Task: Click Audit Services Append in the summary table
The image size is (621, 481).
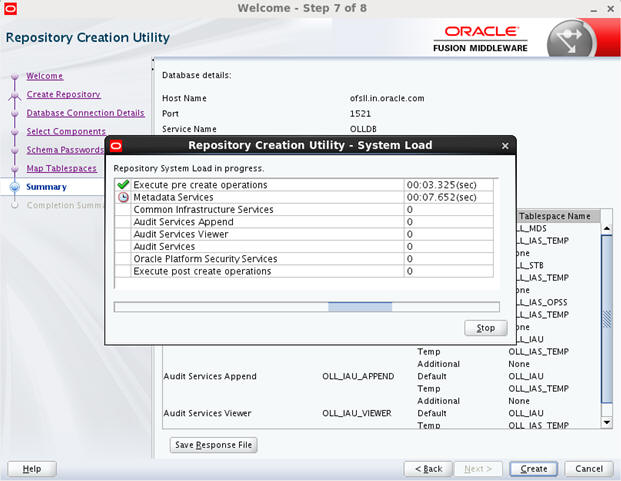Action: coord(210,376)
